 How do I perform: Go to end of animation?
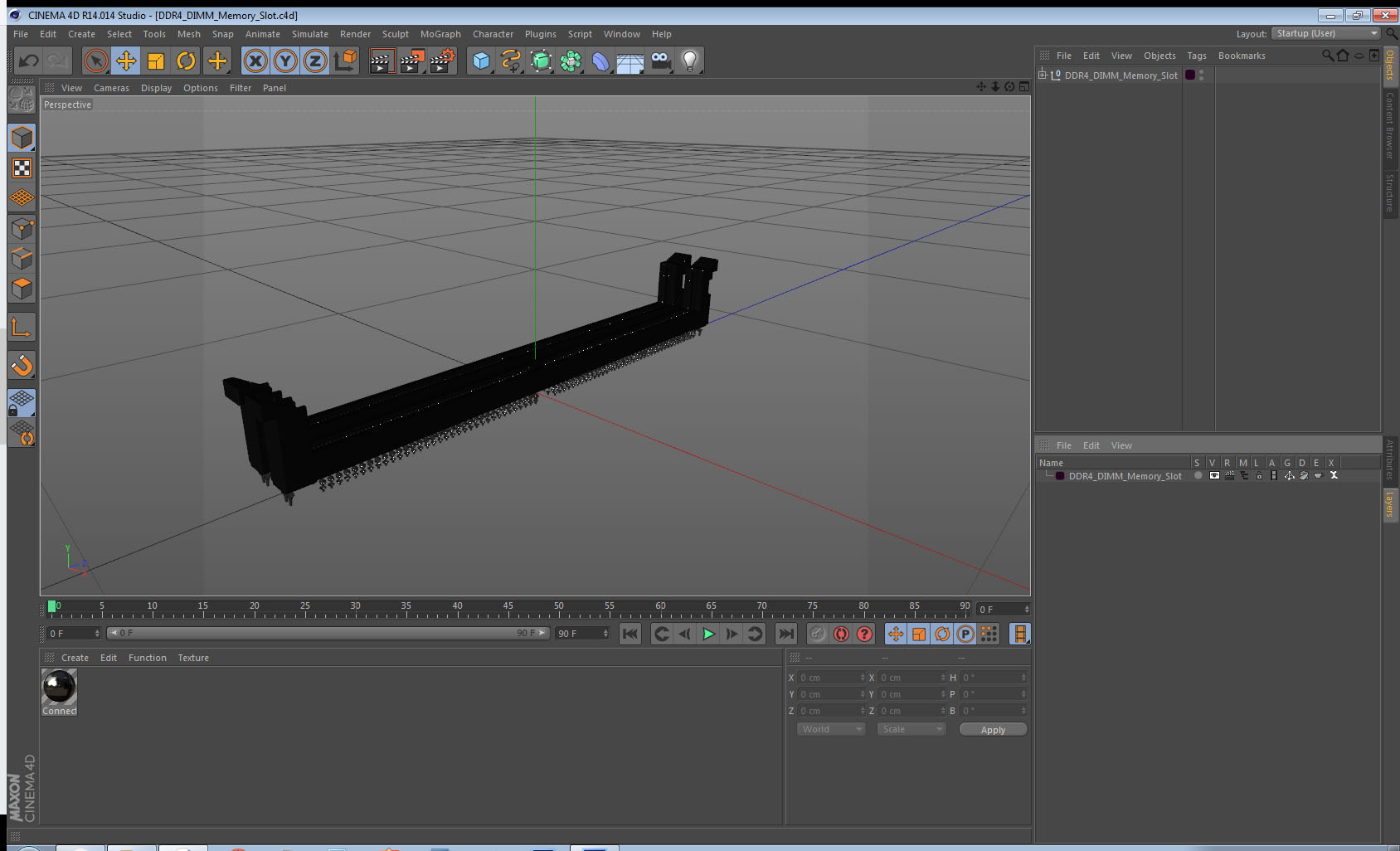click(x=785, y=634)
